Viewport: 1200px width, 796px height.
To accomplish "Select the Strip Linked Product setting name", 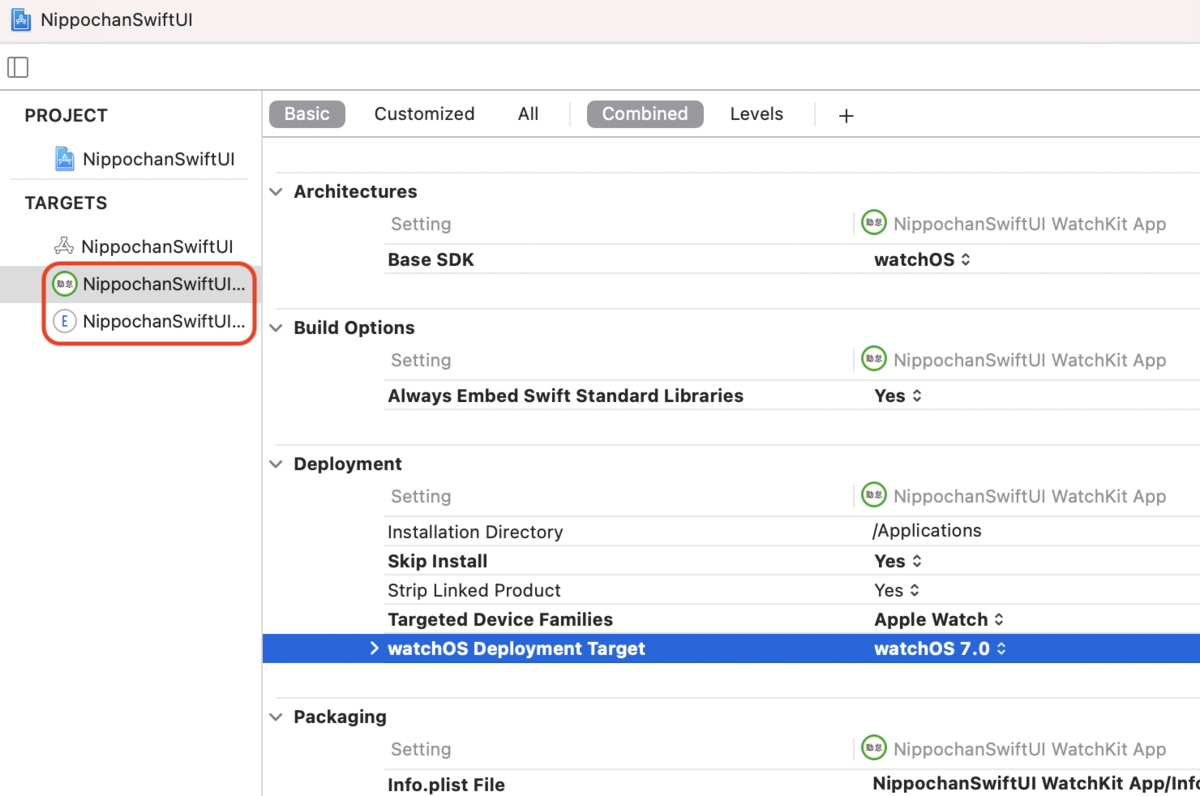I will click(x=474, y=590).
